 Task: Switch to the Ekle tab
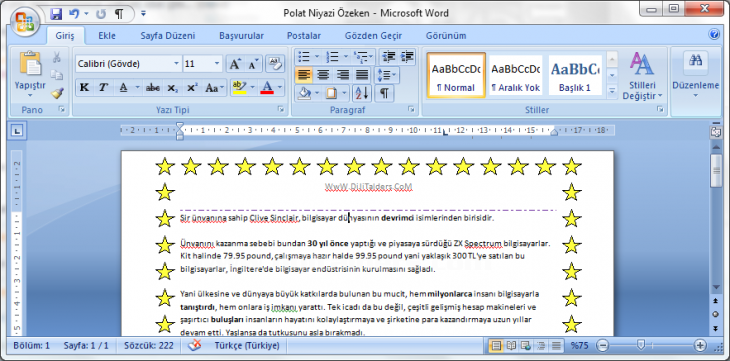(x=107, y=36)
